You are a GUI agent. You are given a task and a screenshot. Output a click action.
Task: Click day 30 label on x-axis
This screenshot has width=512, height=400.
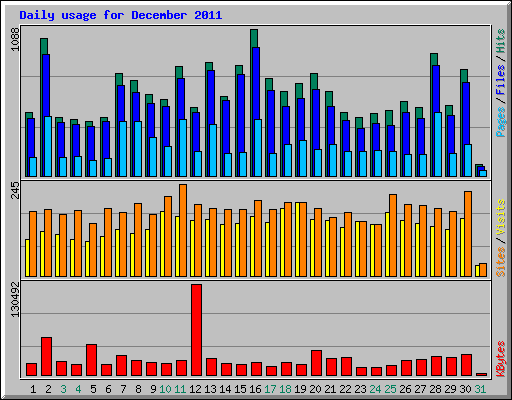[x=465, y=389]
